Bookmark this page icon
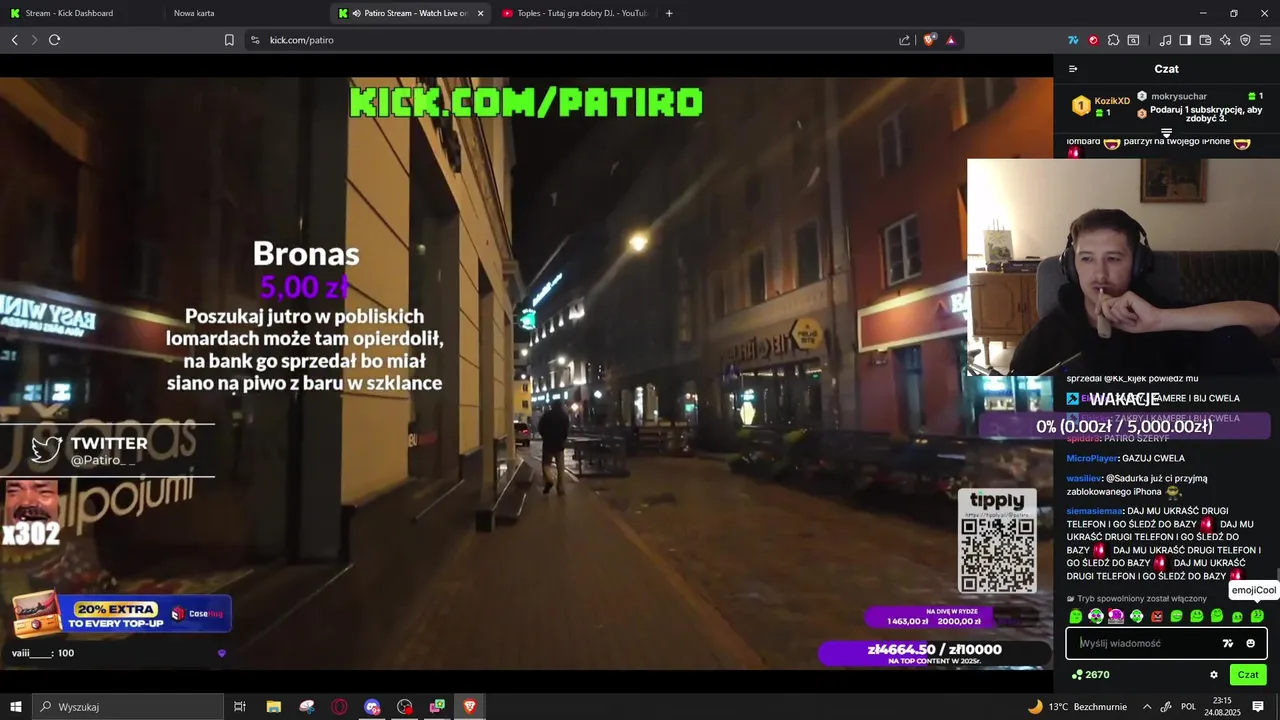The image size is (1280, 720). pos(229,40)
